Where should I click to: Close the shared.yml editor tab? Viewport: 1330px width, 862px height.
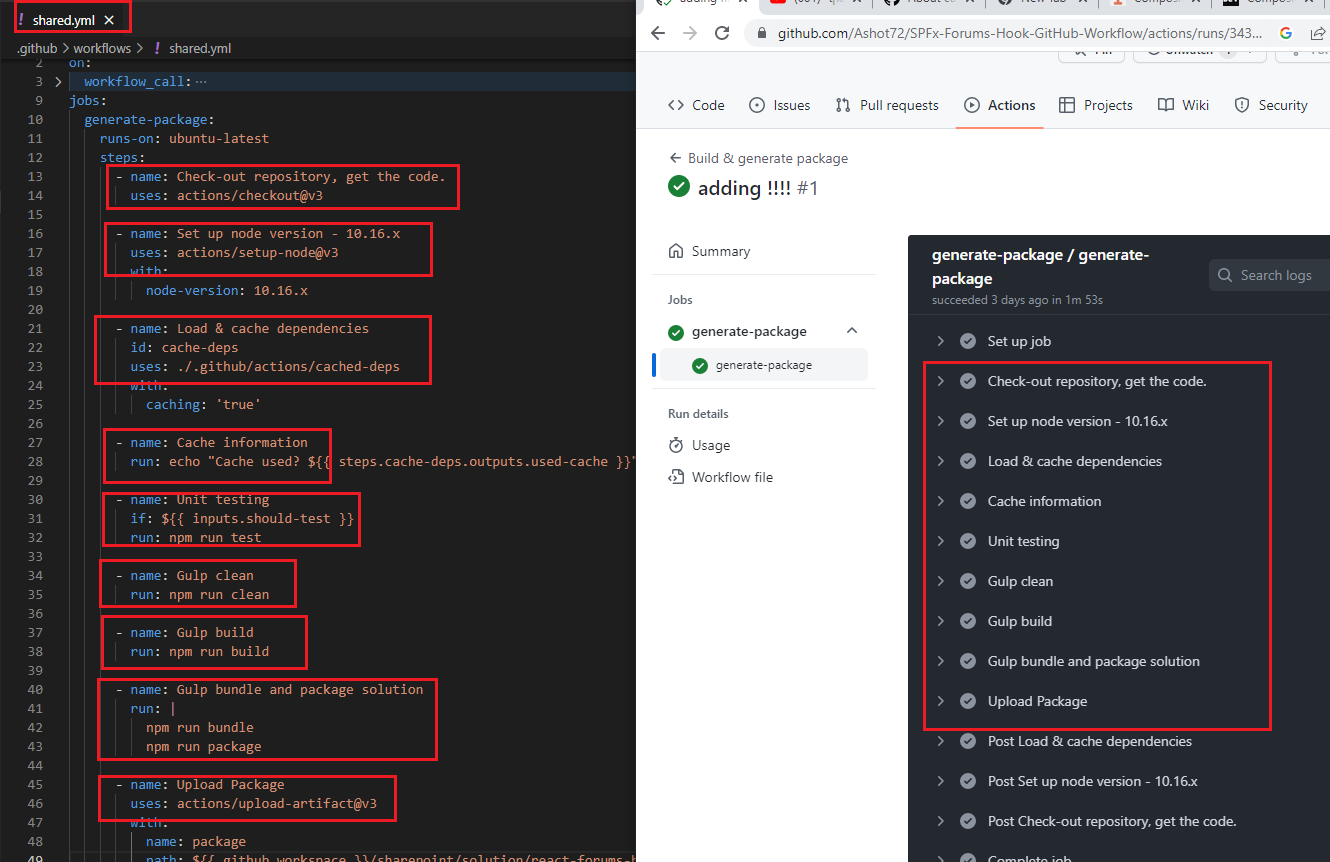click(109, 20)
